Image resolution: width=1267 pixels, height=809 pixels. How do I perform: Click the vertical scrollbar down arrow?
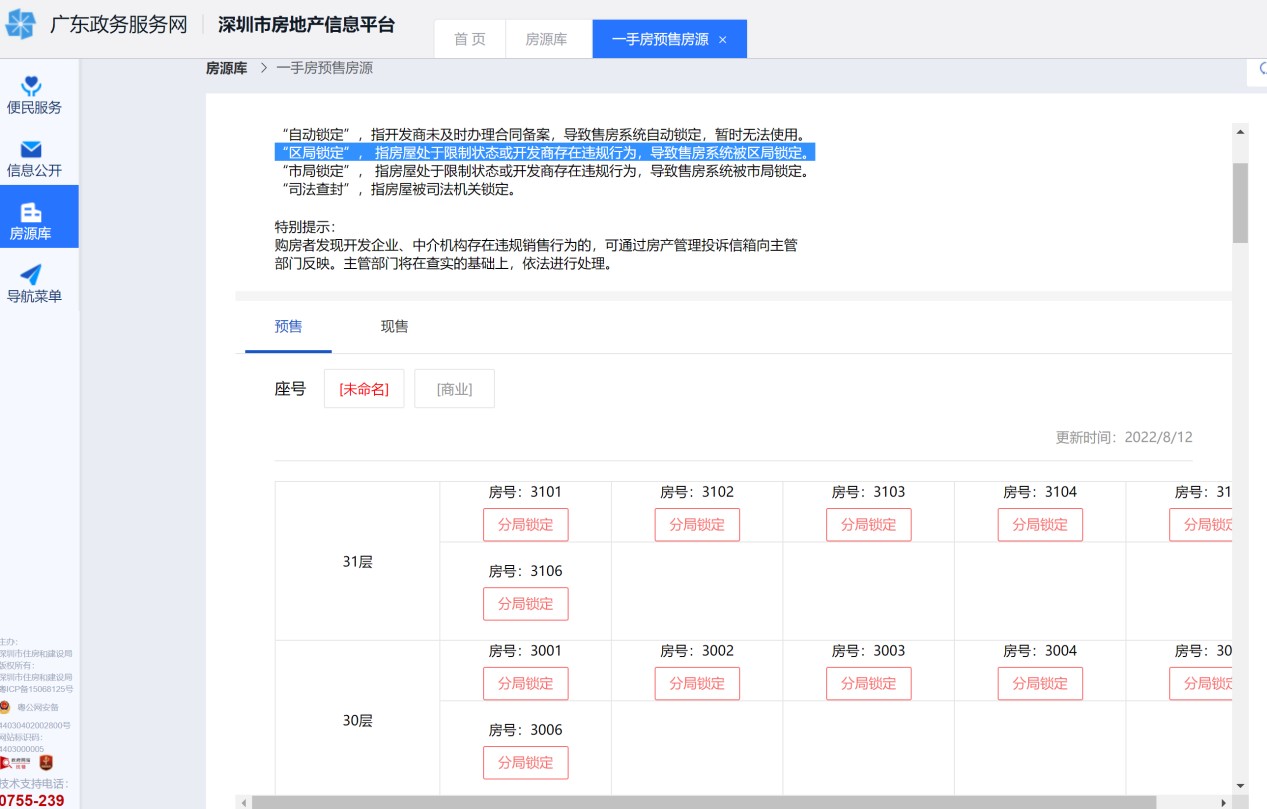1240,786
